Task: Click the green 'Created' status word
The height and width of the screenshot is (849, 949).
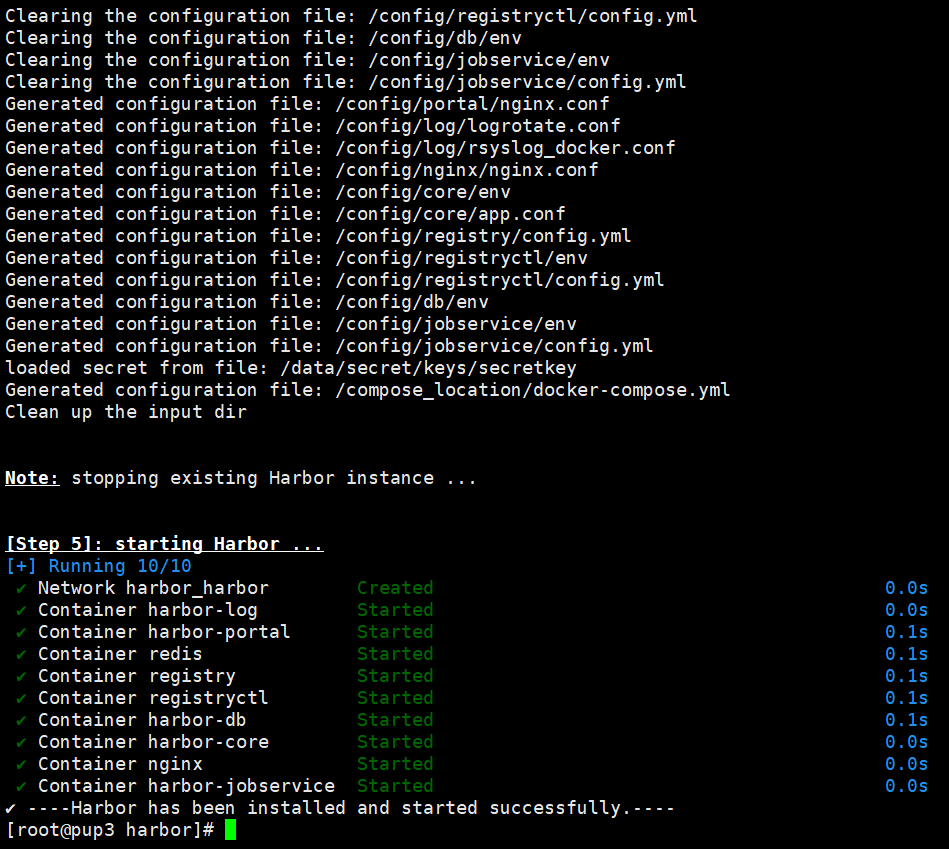Action: pyautogui.click(x=395, y=588)
